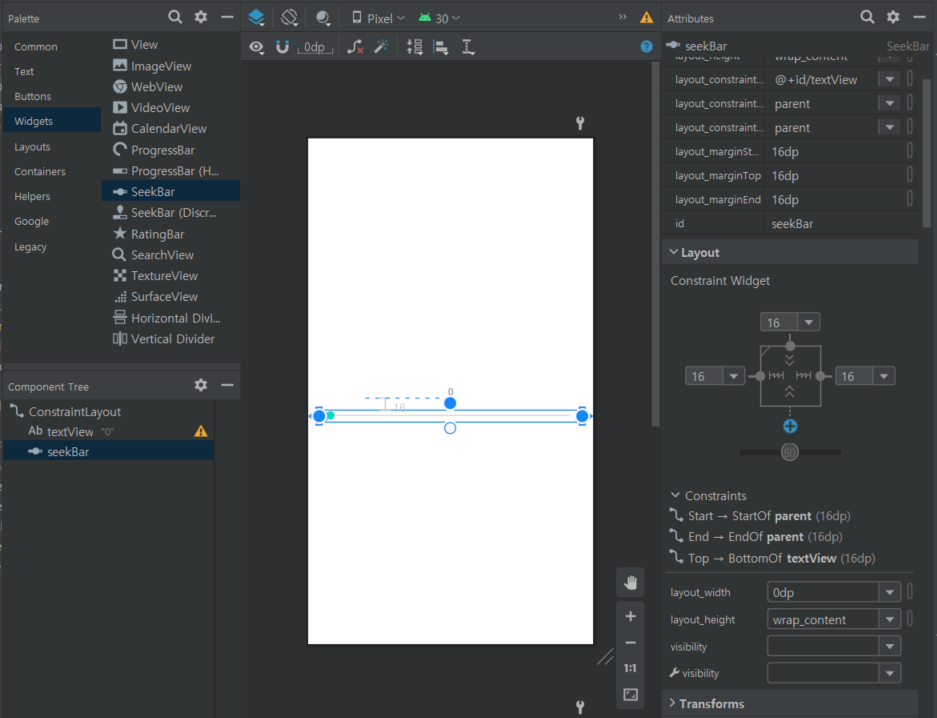This screenshot has width=937, height=718.
Task: Open help question mark icon
Action: pyautogui.click(x=647, y=47)
